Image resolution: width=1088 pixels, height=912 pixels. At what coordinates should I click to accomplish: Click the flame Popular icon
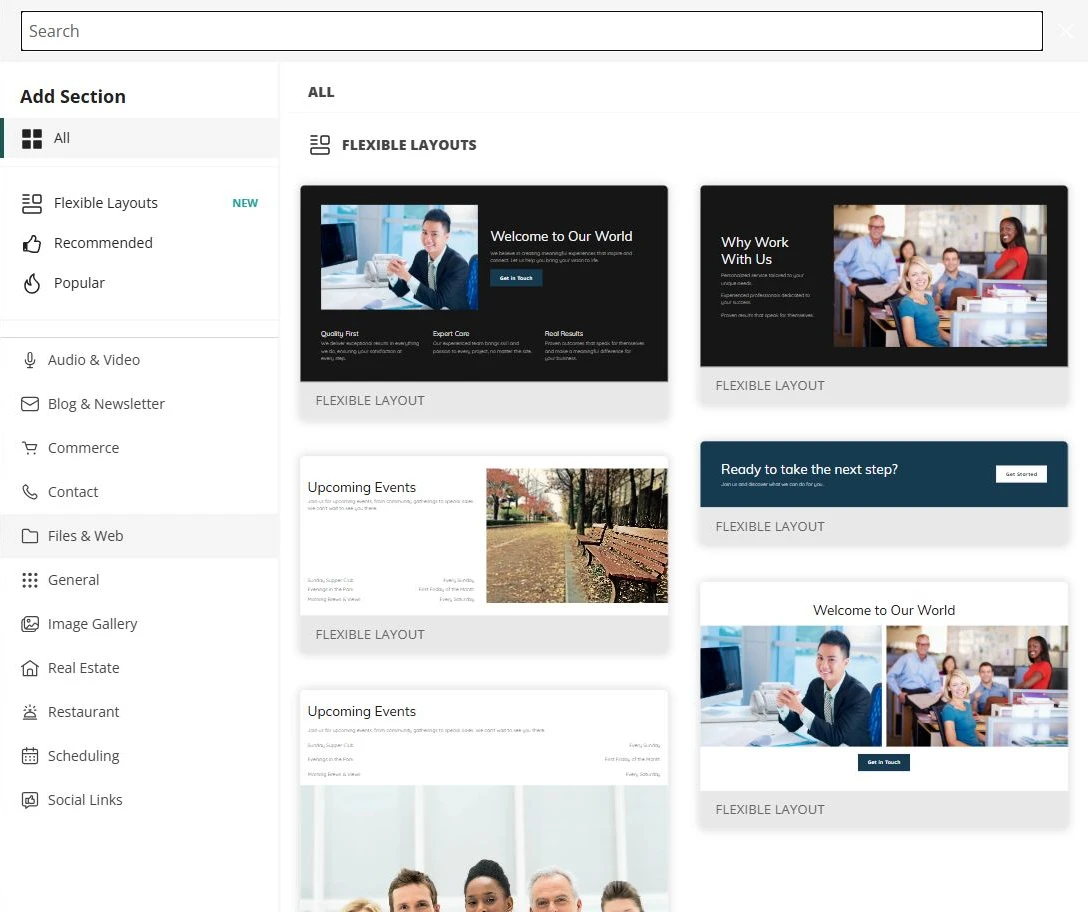[32, 283]
